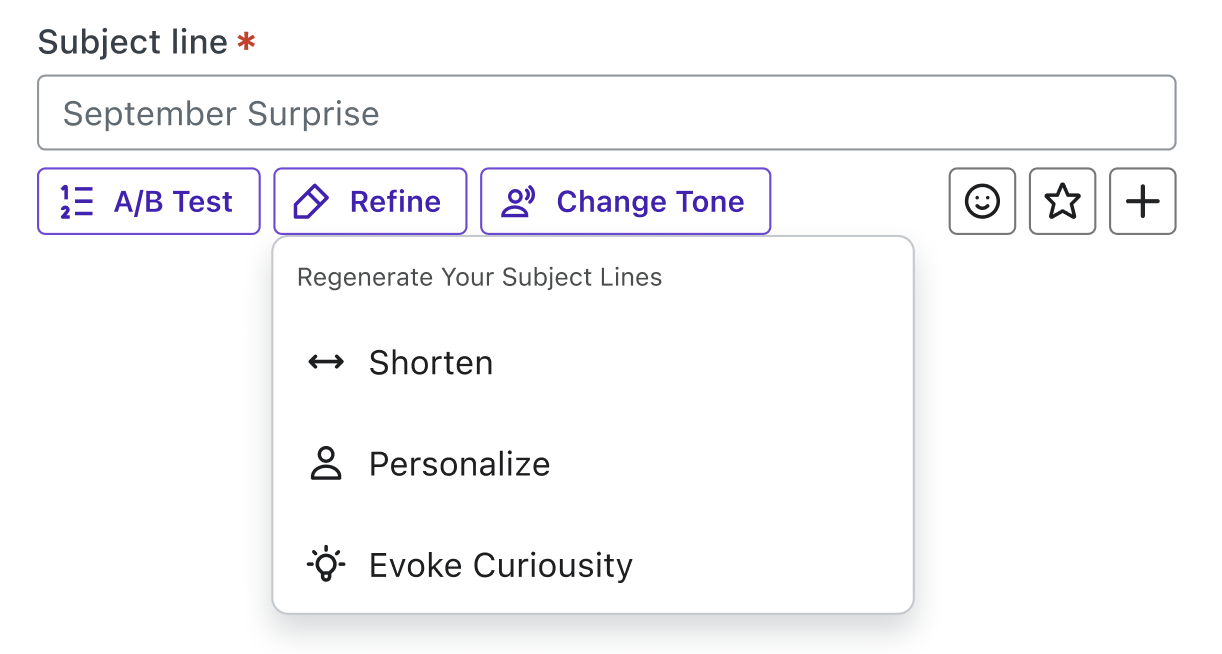
Task: Click the plus icon to add content
Action: [1142, 201]
